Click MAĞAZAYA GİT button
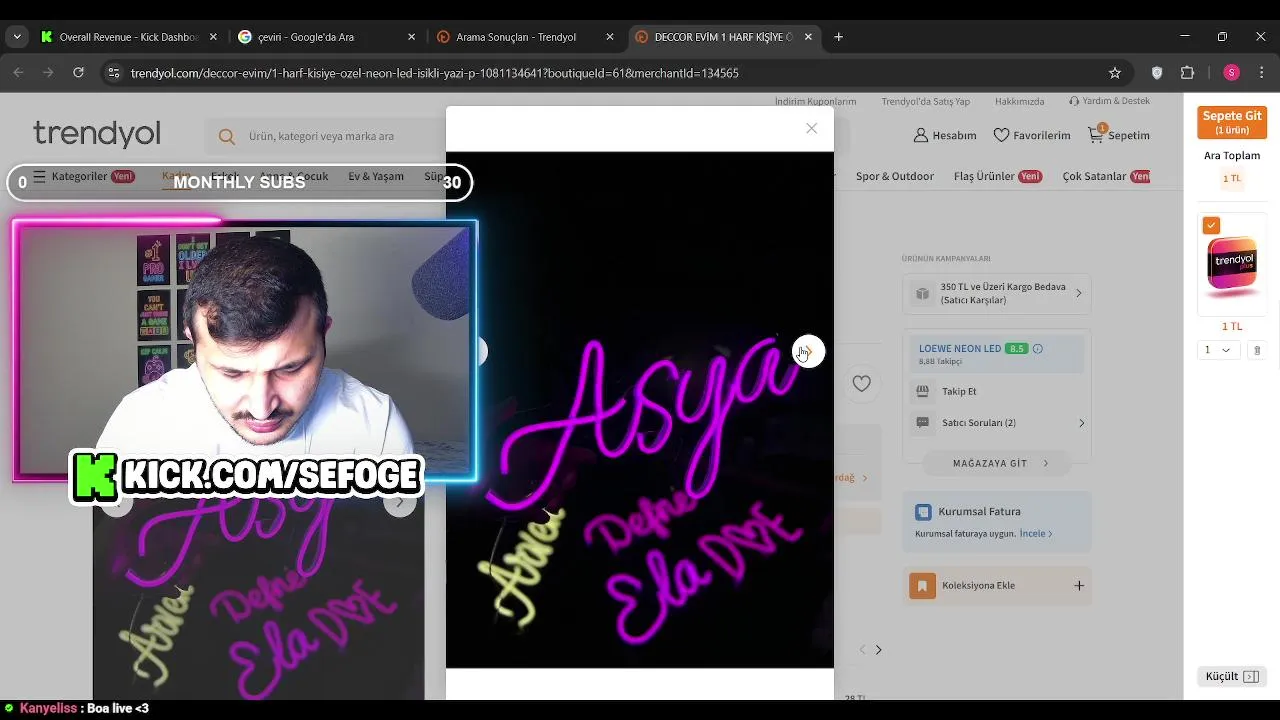This screenshot has height=720, width=1280. (996, 463)
